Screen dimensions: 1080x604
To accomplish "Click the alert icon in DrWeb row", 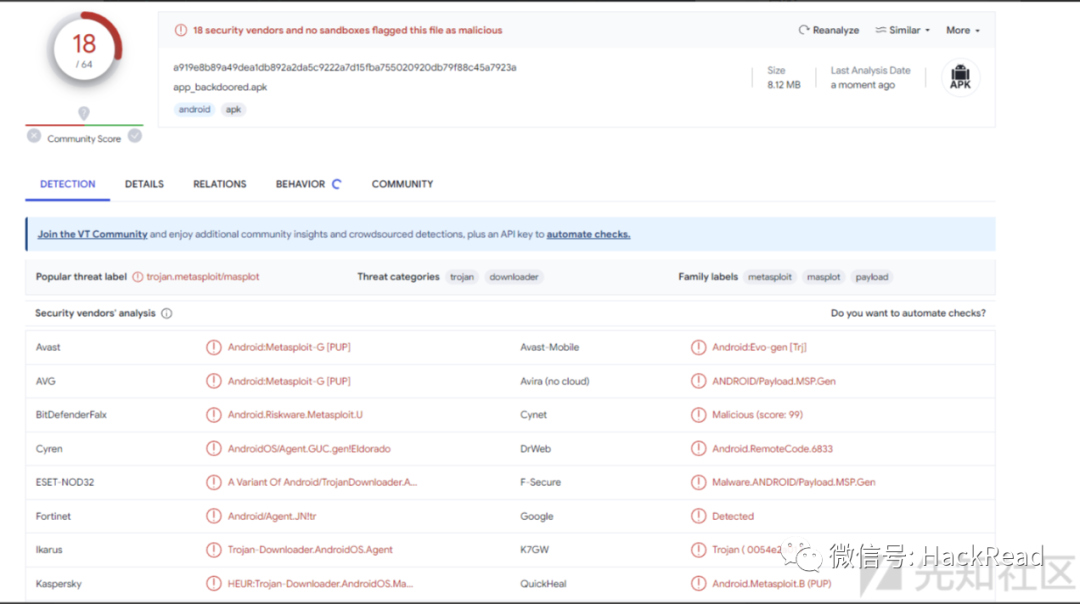I will click(x=698, y=448).
